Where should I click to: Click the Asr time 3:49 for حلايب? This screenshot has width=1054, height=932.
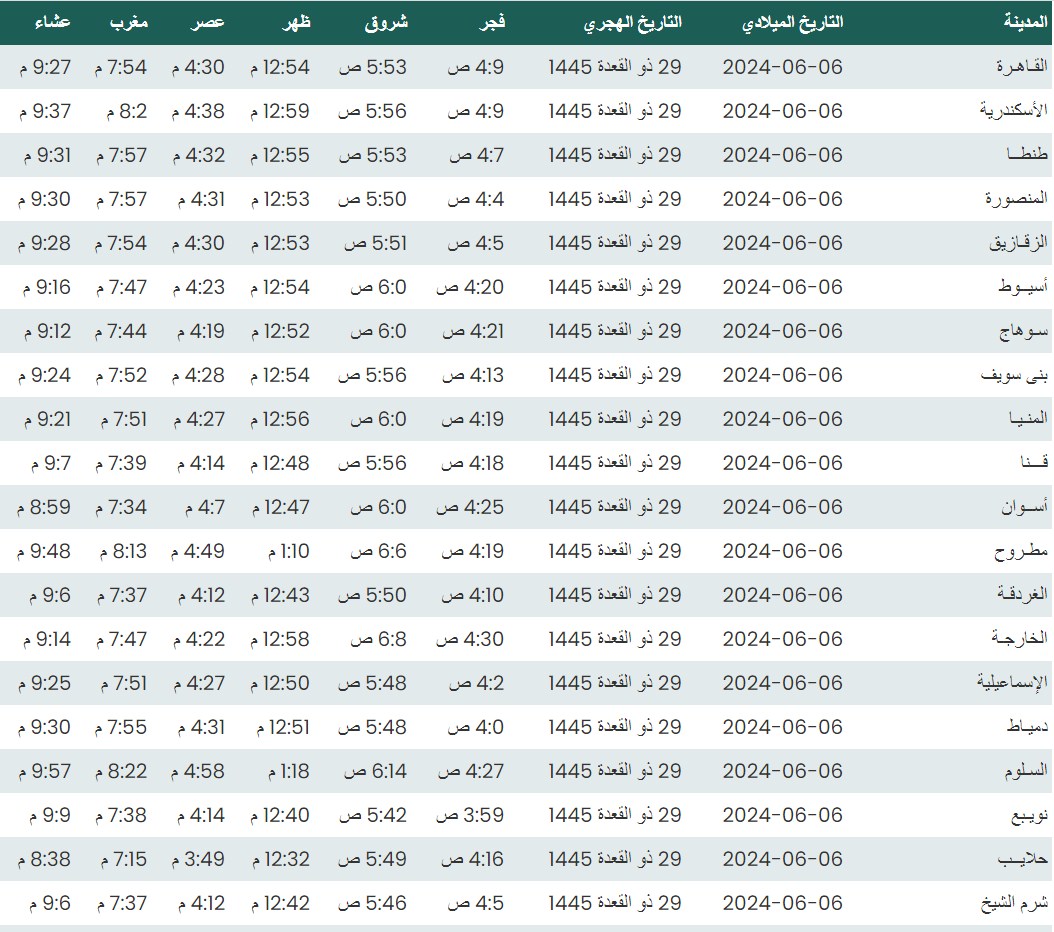(198, 859)
